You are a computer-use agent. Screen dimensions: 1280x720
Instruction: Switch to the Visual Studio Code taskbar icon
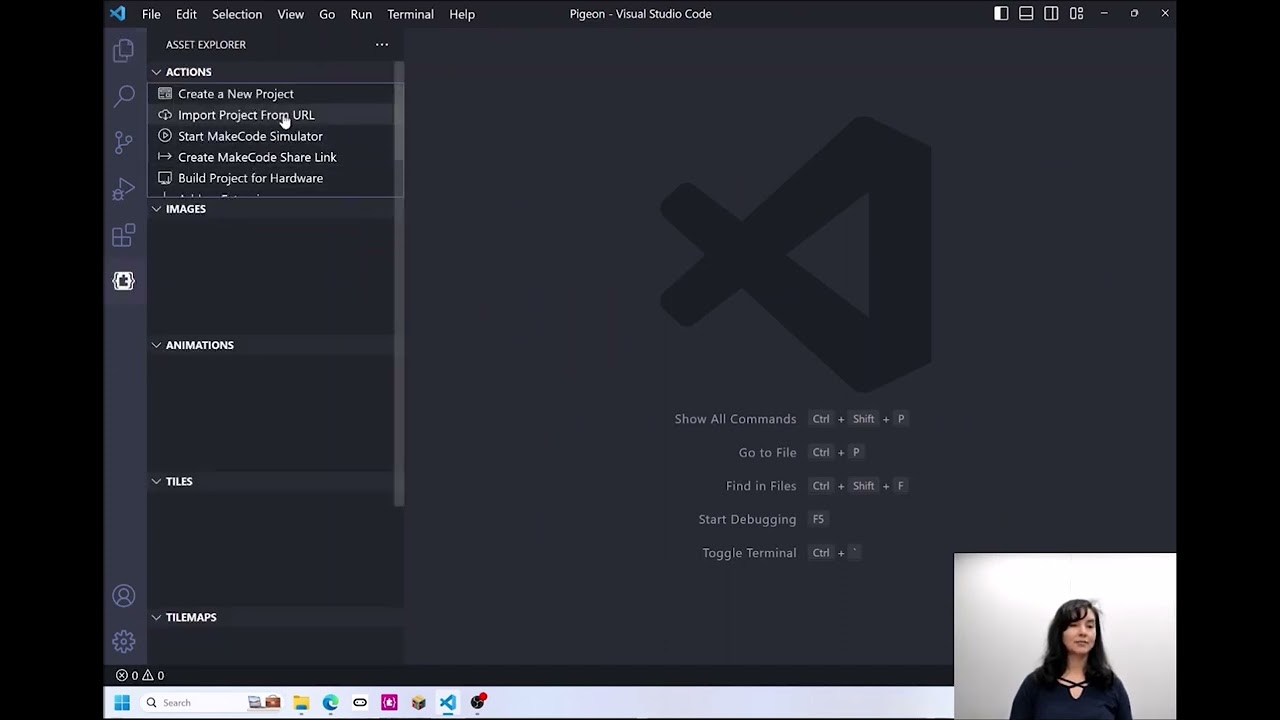[448, 703]
